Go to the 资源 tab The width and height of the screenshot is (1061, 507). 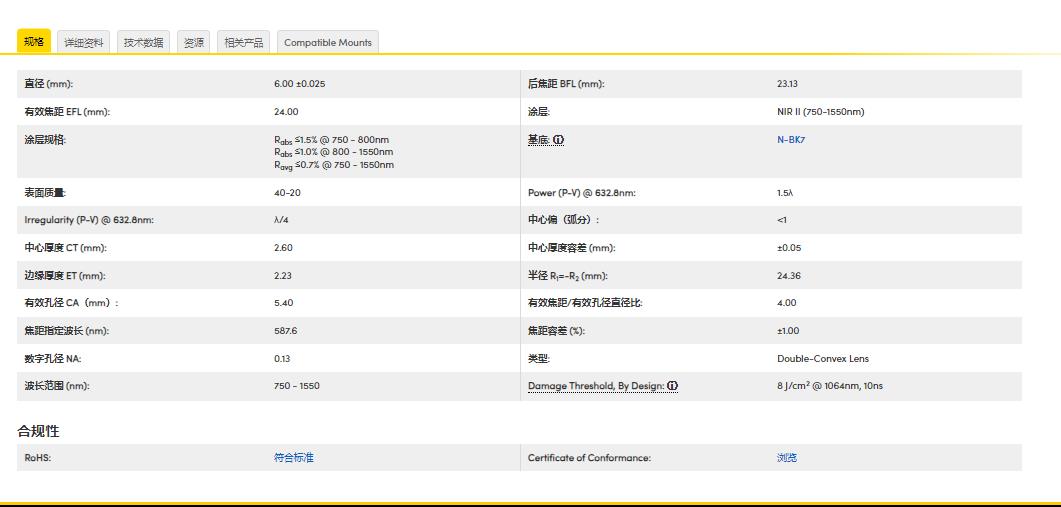pos(194,43)
